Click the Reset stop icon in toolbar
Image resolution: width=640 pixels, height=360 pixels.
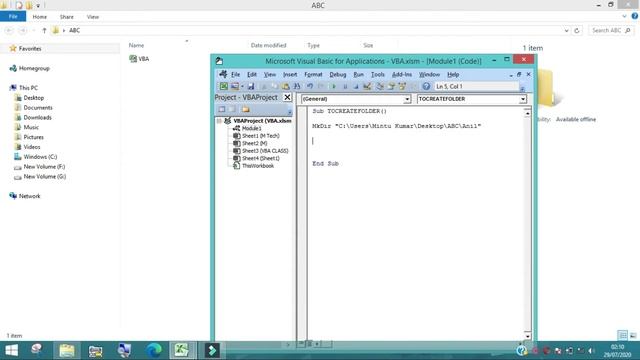coord(356,86)
